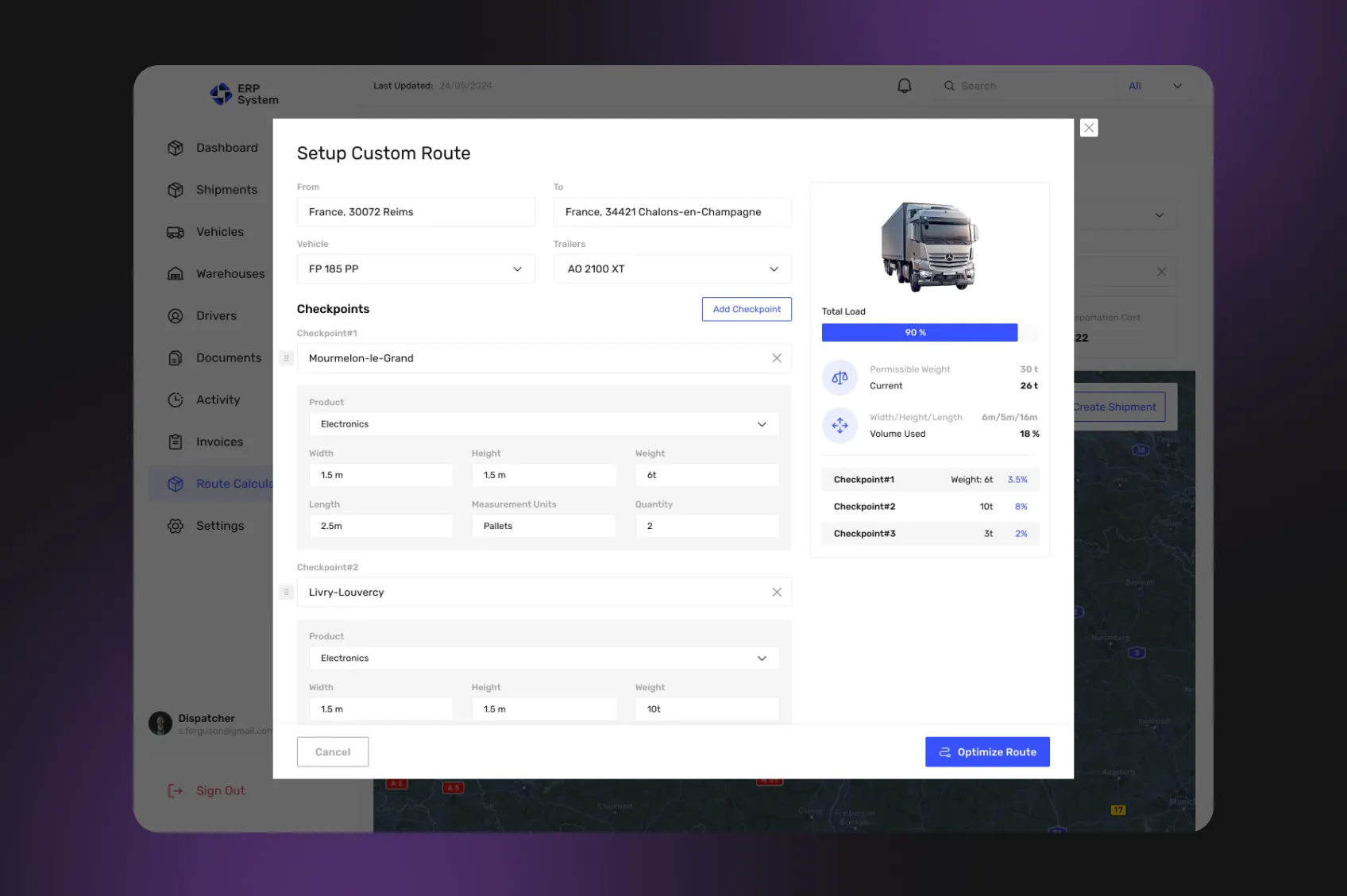Click the notification bell icon
The height and width of the screenshot is (896, 1347).
[x=904, y=86]
